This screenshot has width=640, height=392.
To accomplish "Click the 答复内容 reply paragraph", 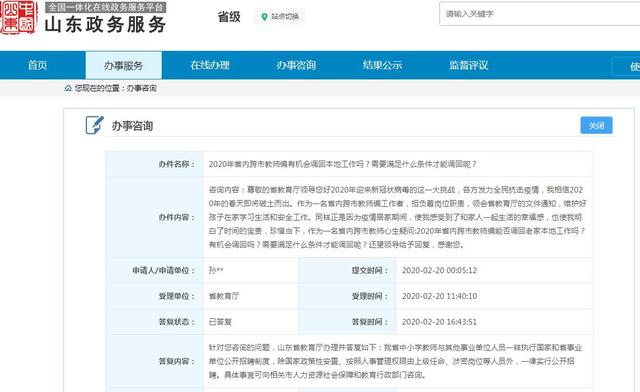I will coord(396,361).
